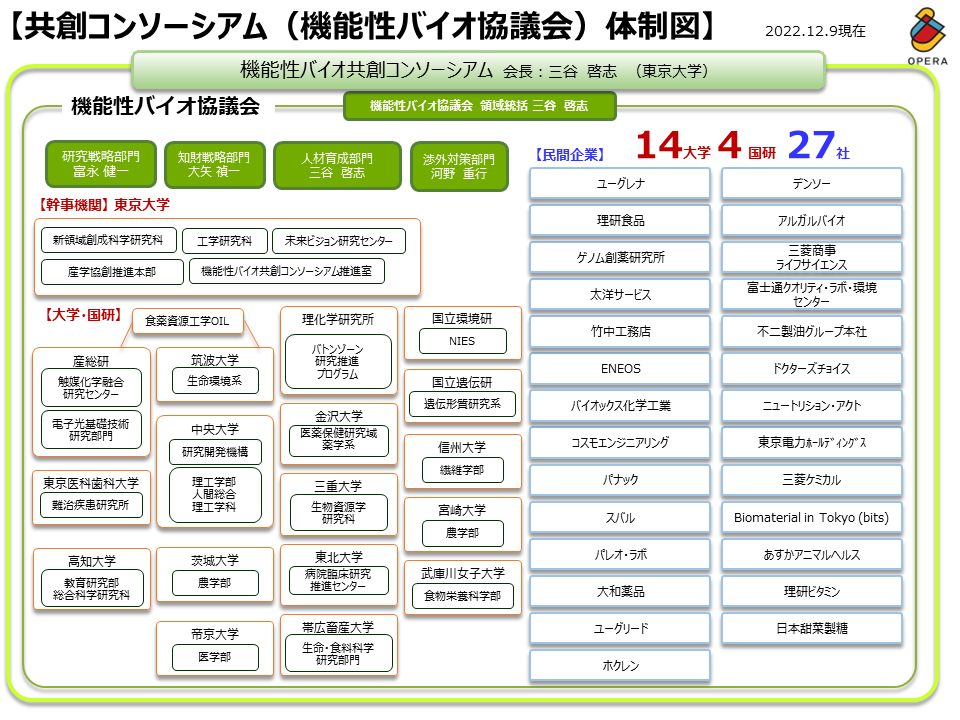Click the 機能性バイオ協議会 領域統括 三谷 啓志 banner
The height and width of the screenshot is (720, 960).
tap(479, 106)
